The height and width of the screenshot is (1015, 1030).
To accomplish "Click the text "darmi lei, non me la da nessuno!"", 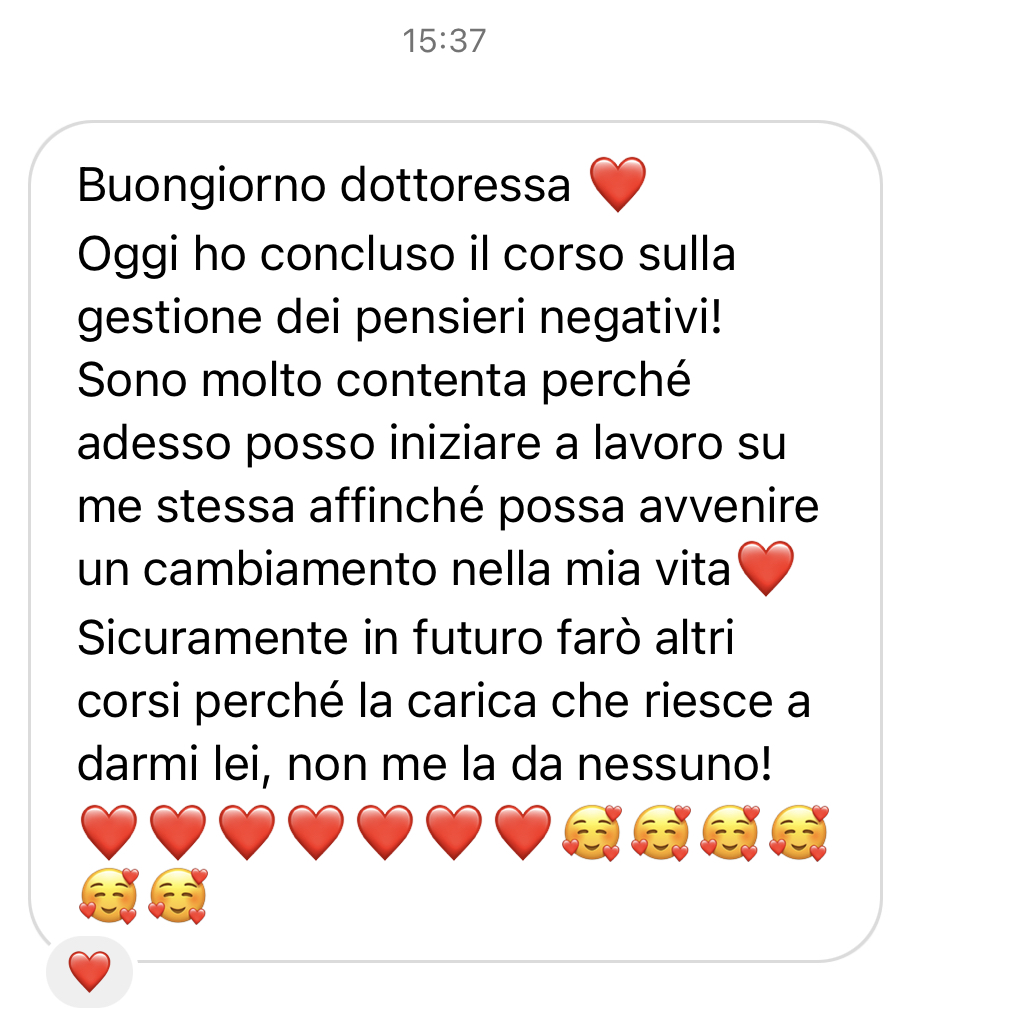I will tap(424, 765).
